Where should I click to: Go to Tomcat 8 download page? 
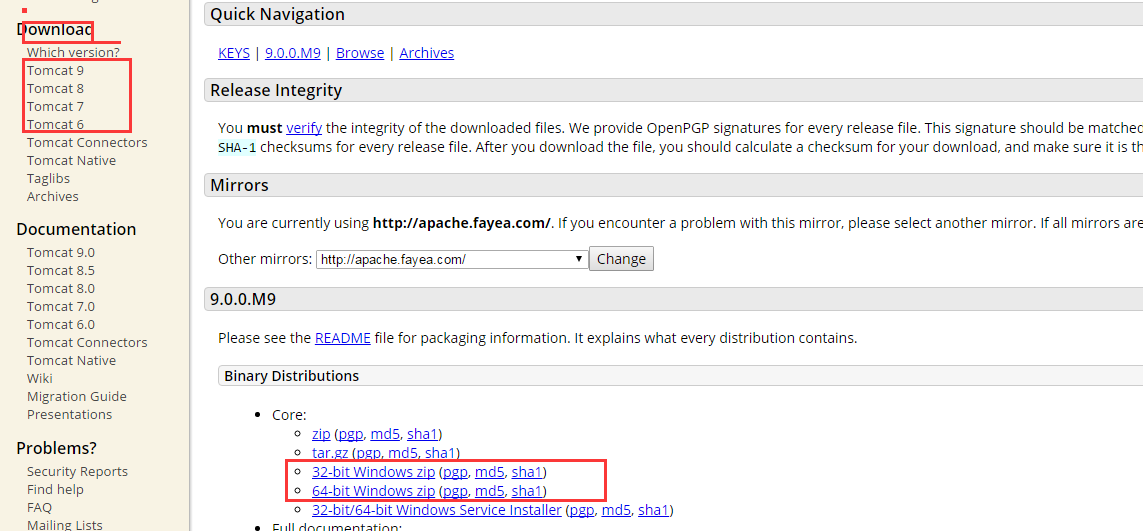(x=55, y=89)
